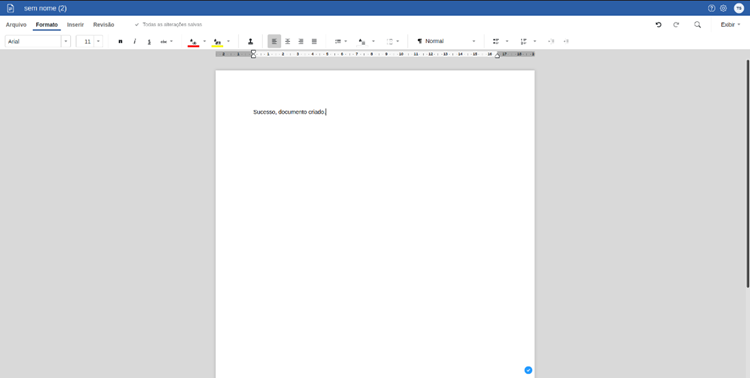Click the blue sync checkmark badge
750x378 pixels.
coord(528,370)
